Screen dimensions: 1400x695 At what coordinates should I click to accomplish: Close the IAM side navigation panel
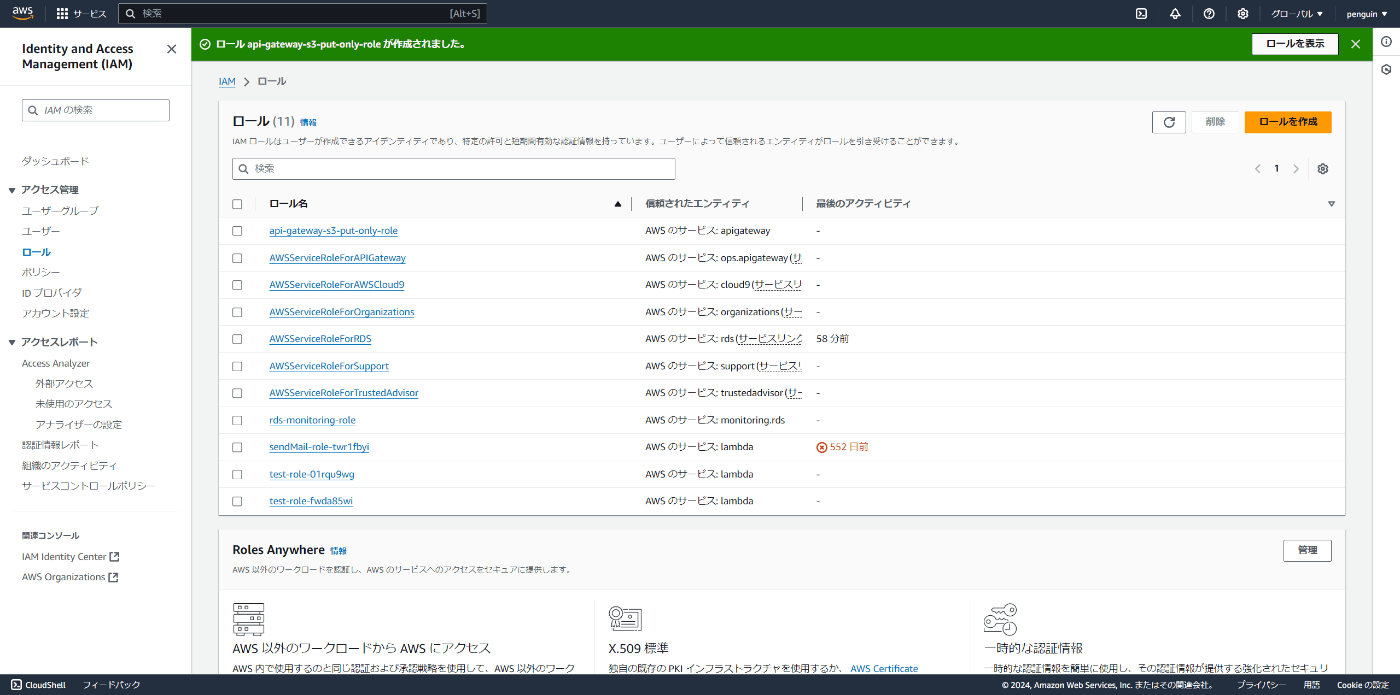click(x=171, y=49)
